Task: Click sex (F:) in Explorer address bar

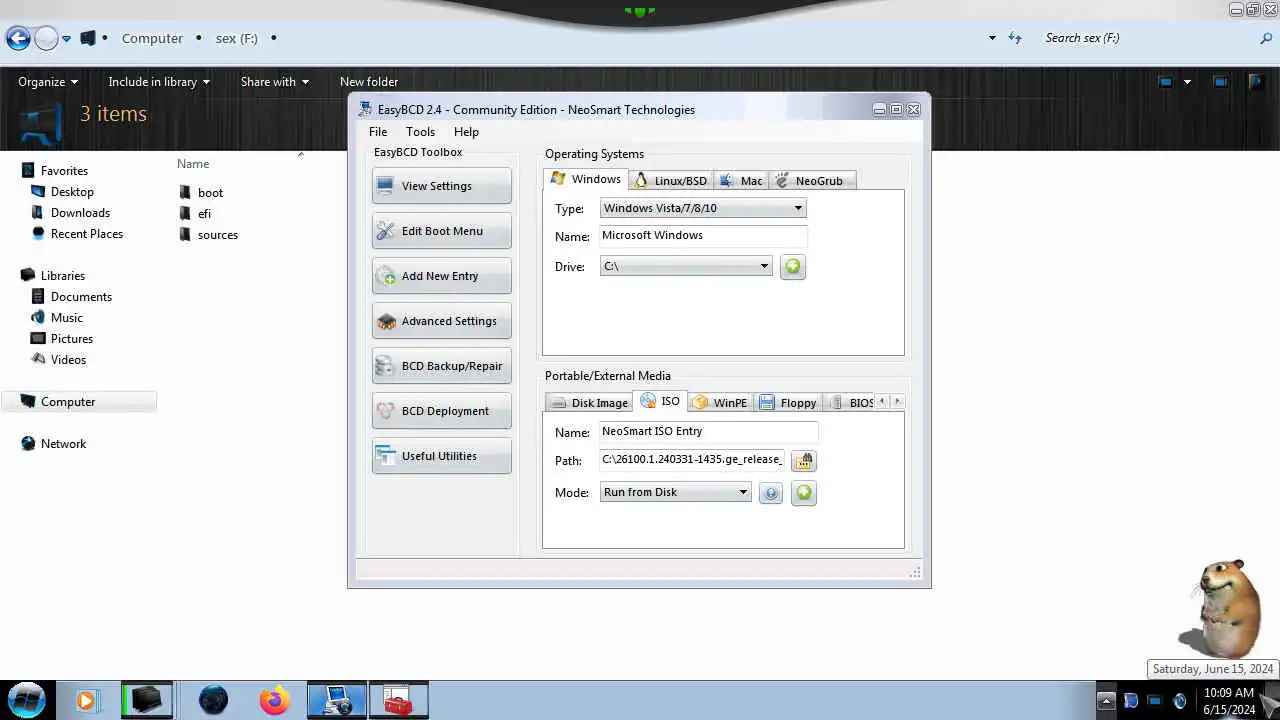Action: click(x=237, y=38)
